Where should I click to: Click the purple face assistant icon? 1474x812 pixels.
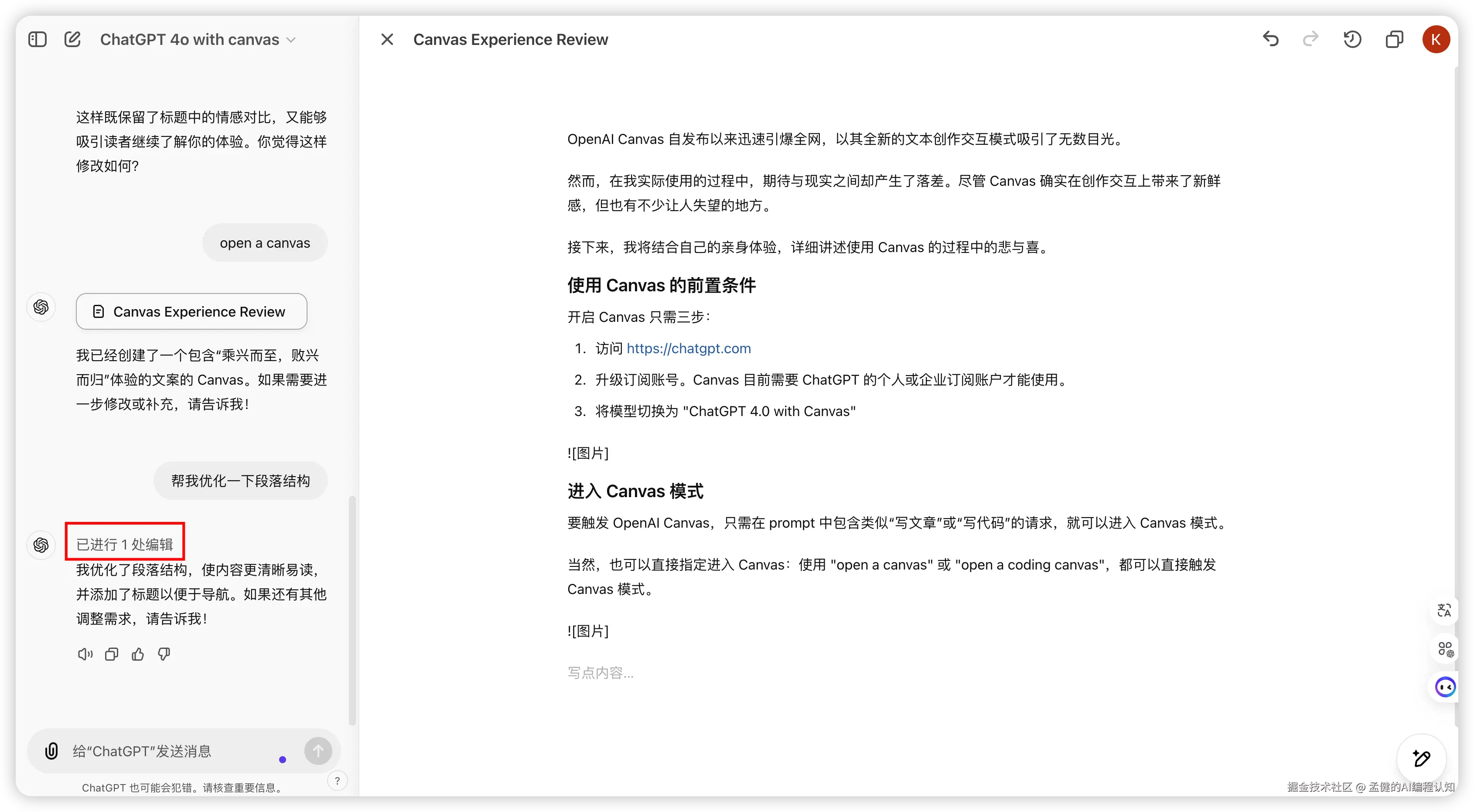click(x=1445, y=687)
